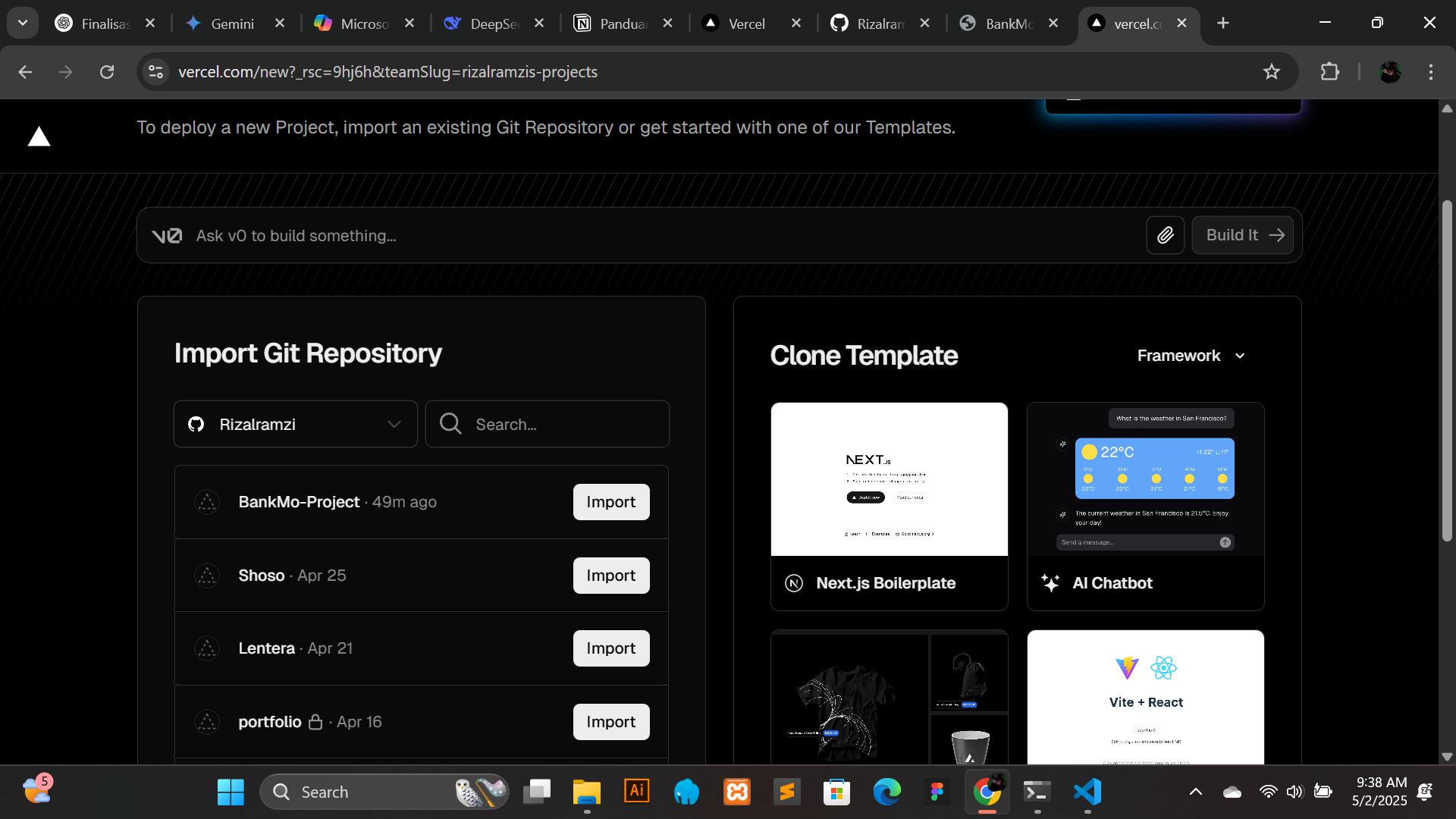Screen dimensions: 1456x819
Task: Go back to previous page
Action: (x=25, y=72)
